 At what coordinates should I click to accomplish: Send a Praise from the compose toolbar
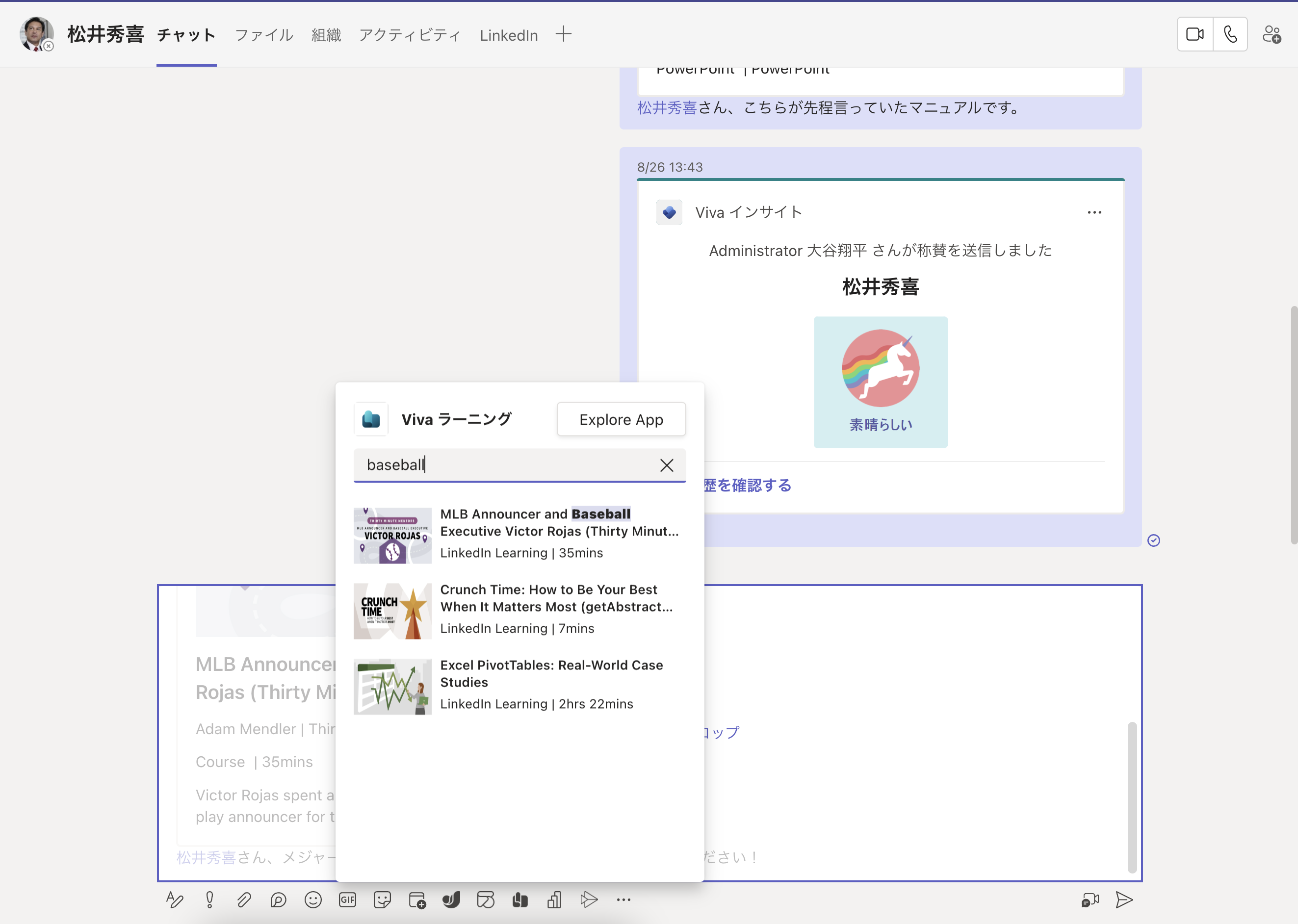(x=519, y=899)
